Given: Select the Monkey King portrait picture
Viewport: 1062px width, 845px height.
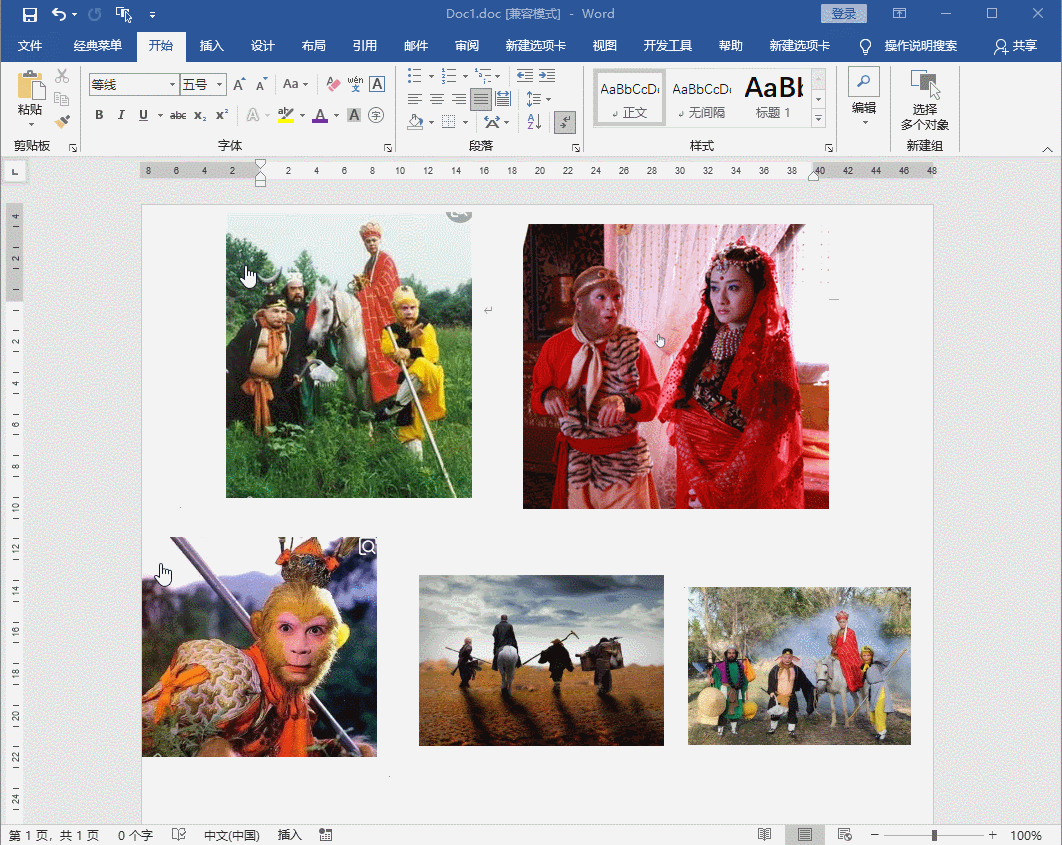Looking at the screenshot, I should [x=259, y=647].
